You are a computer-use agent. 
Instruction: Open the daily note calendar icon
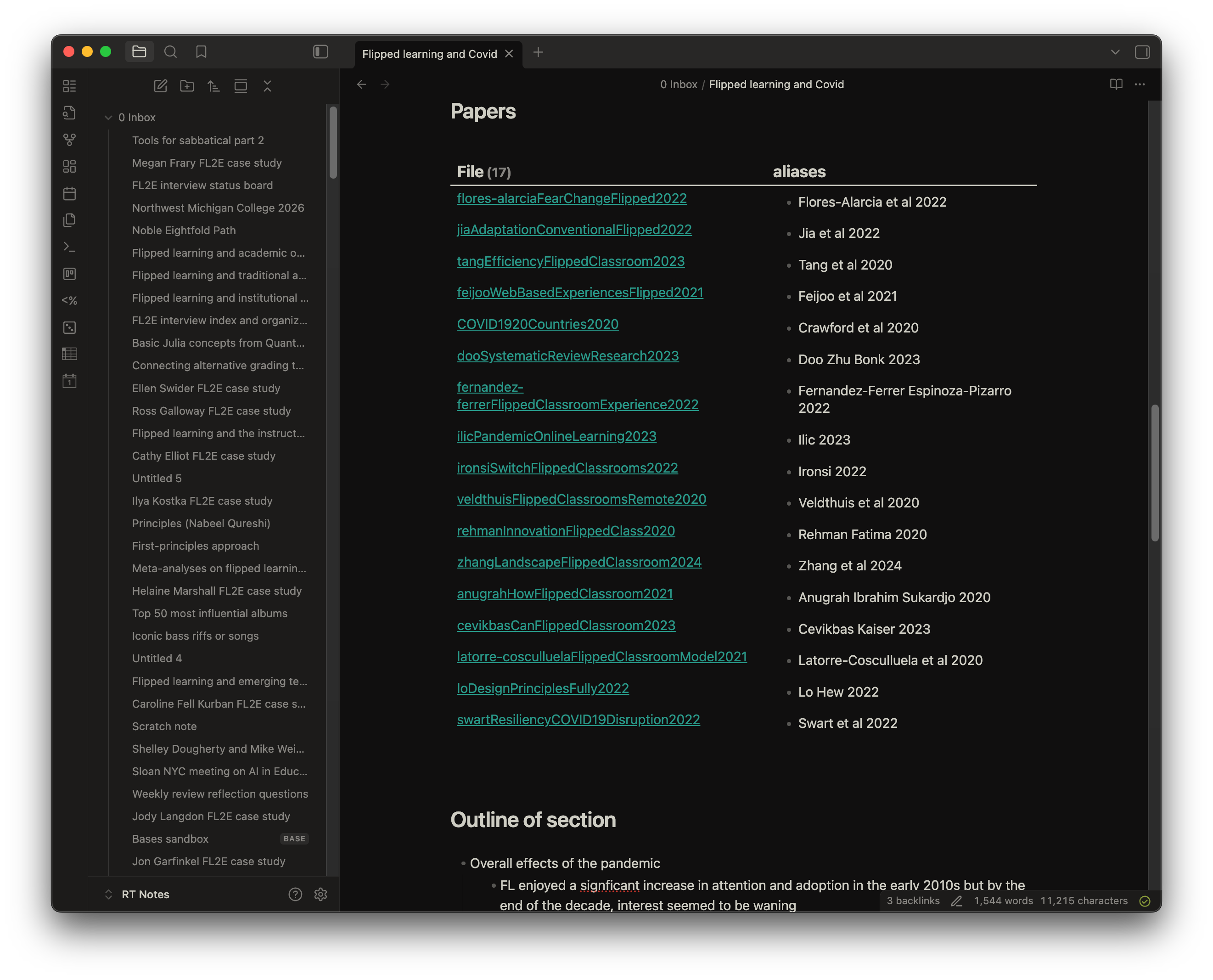pyautogui.click(x=69, y=194)
